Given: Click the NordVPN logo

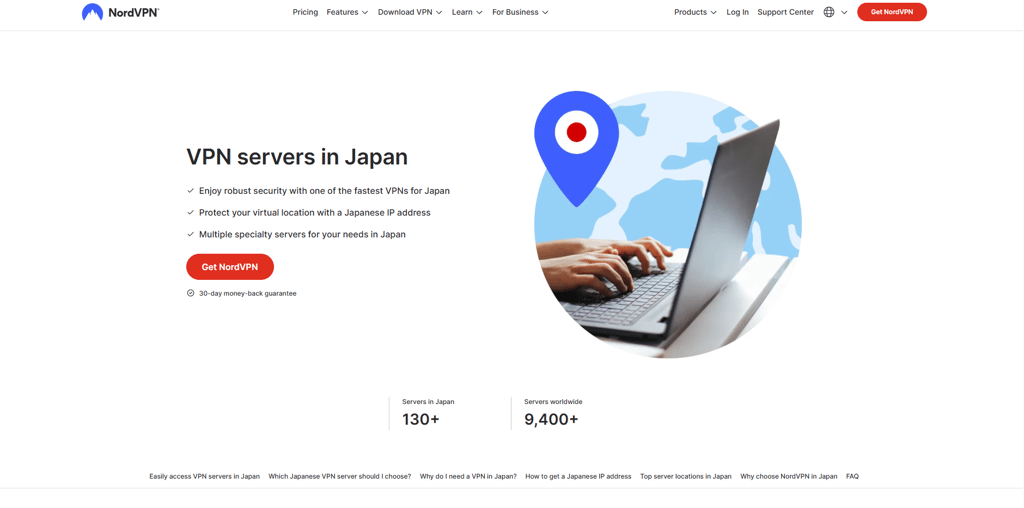Looking at the screenshot, I should coord(120,12).
